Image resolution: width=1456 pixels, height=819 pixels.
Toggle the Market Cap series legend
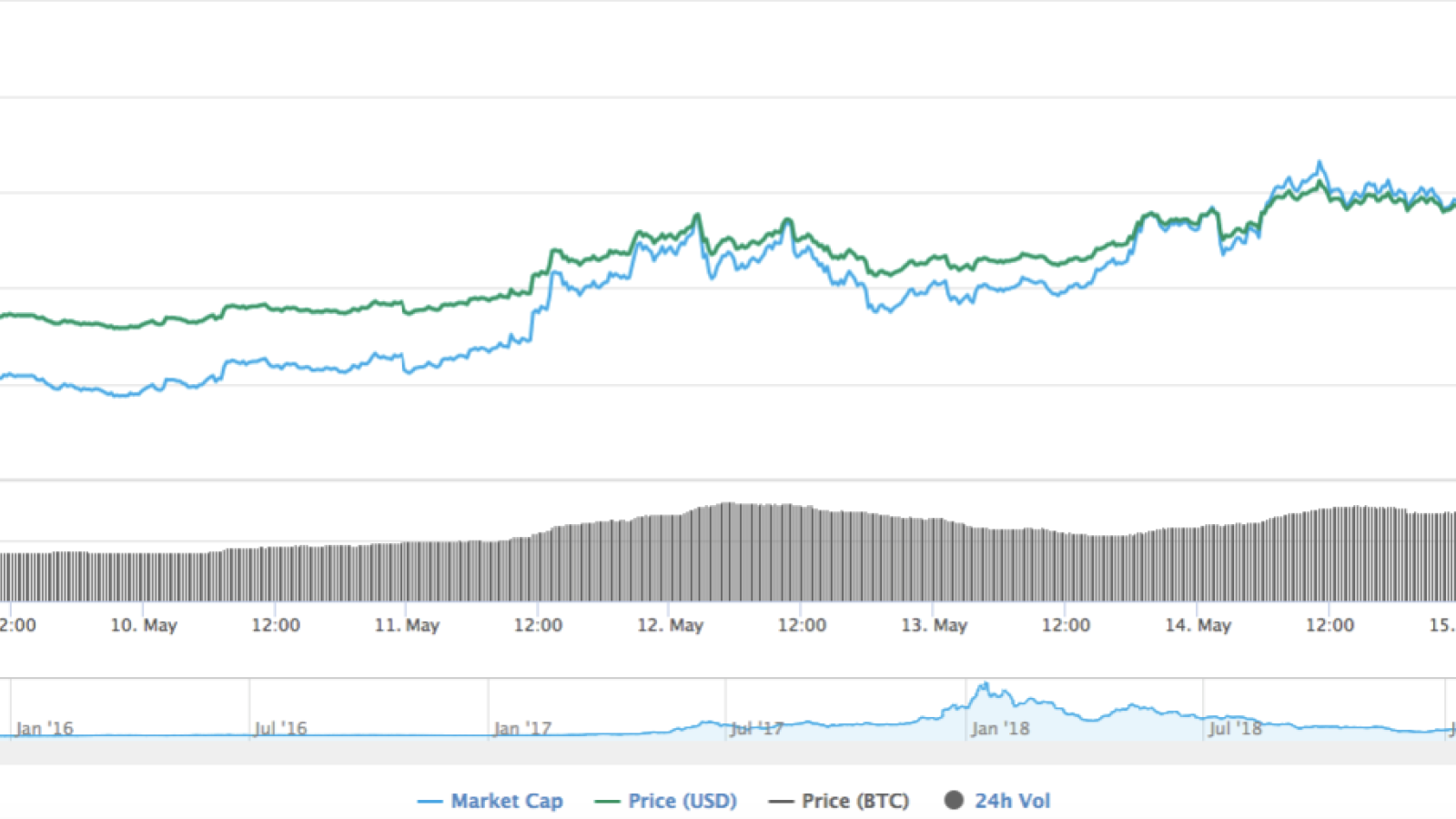(x=490, y=801)
